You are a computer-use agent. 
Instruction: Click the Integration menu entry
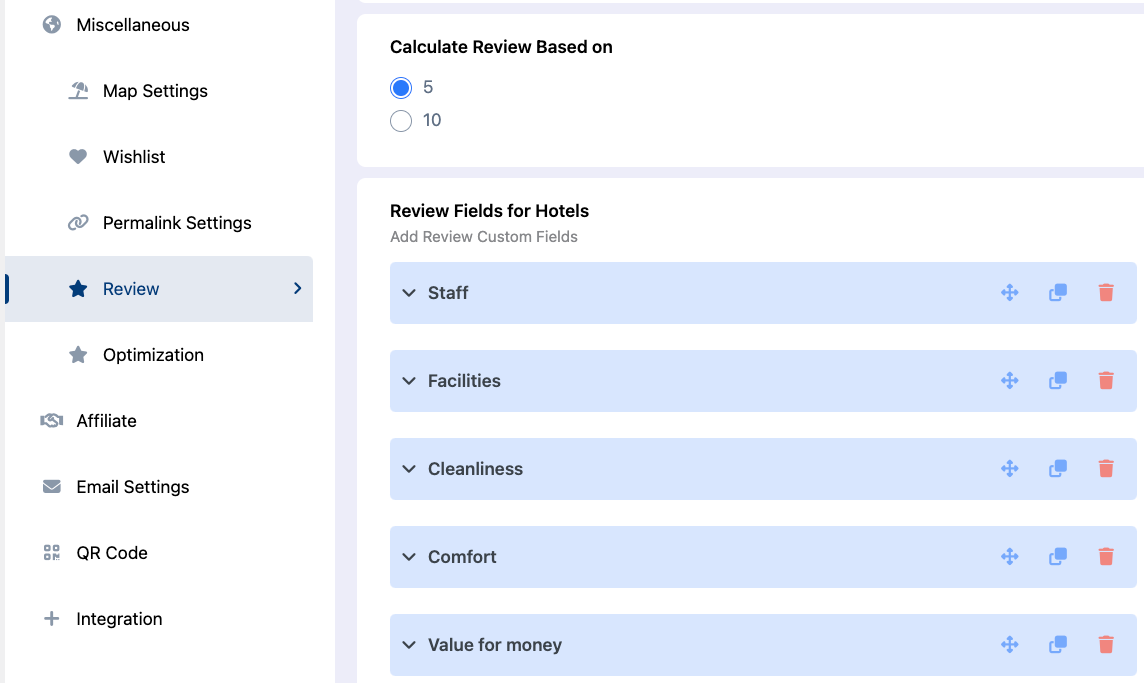pos(119,618)
